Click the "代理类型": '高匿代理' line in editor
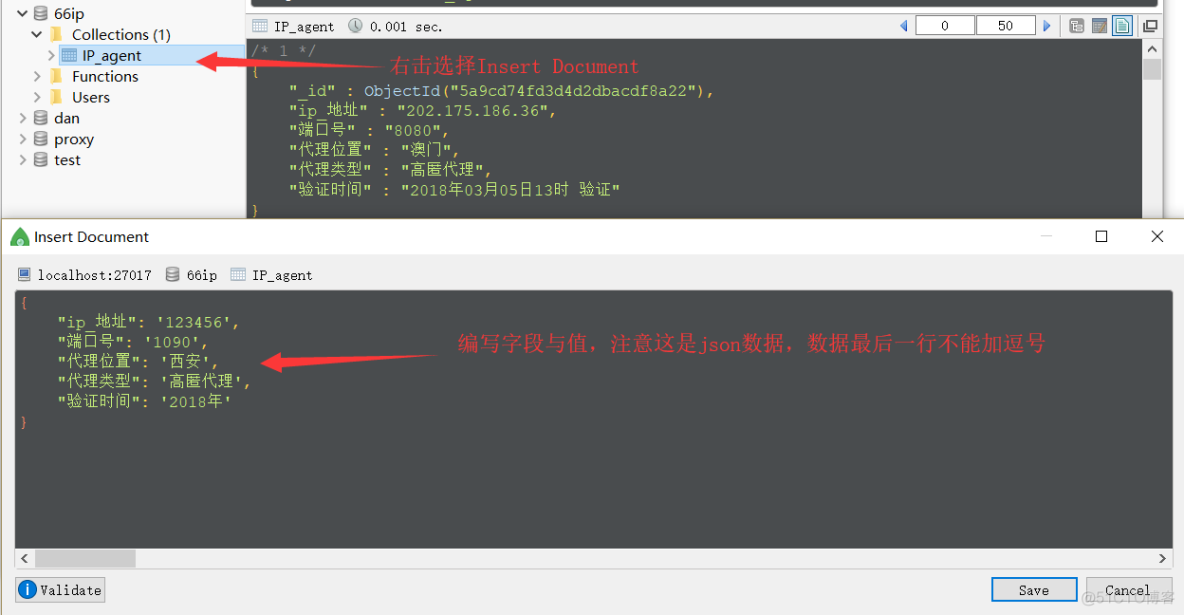 click(x=154, y=381)
